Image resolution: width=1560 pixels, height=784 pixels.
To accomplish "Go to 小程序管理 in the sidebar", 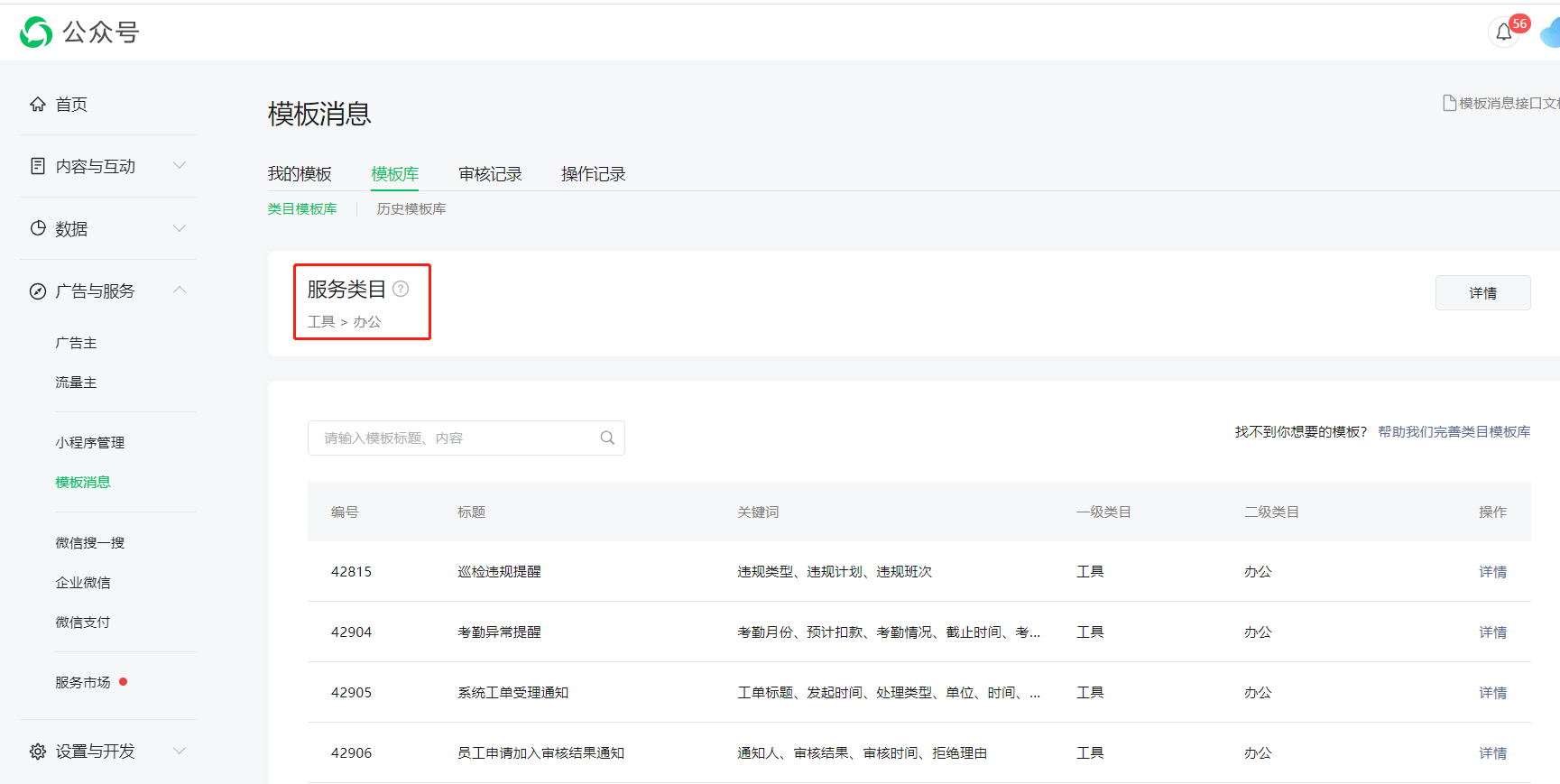I will click(89, 443).
